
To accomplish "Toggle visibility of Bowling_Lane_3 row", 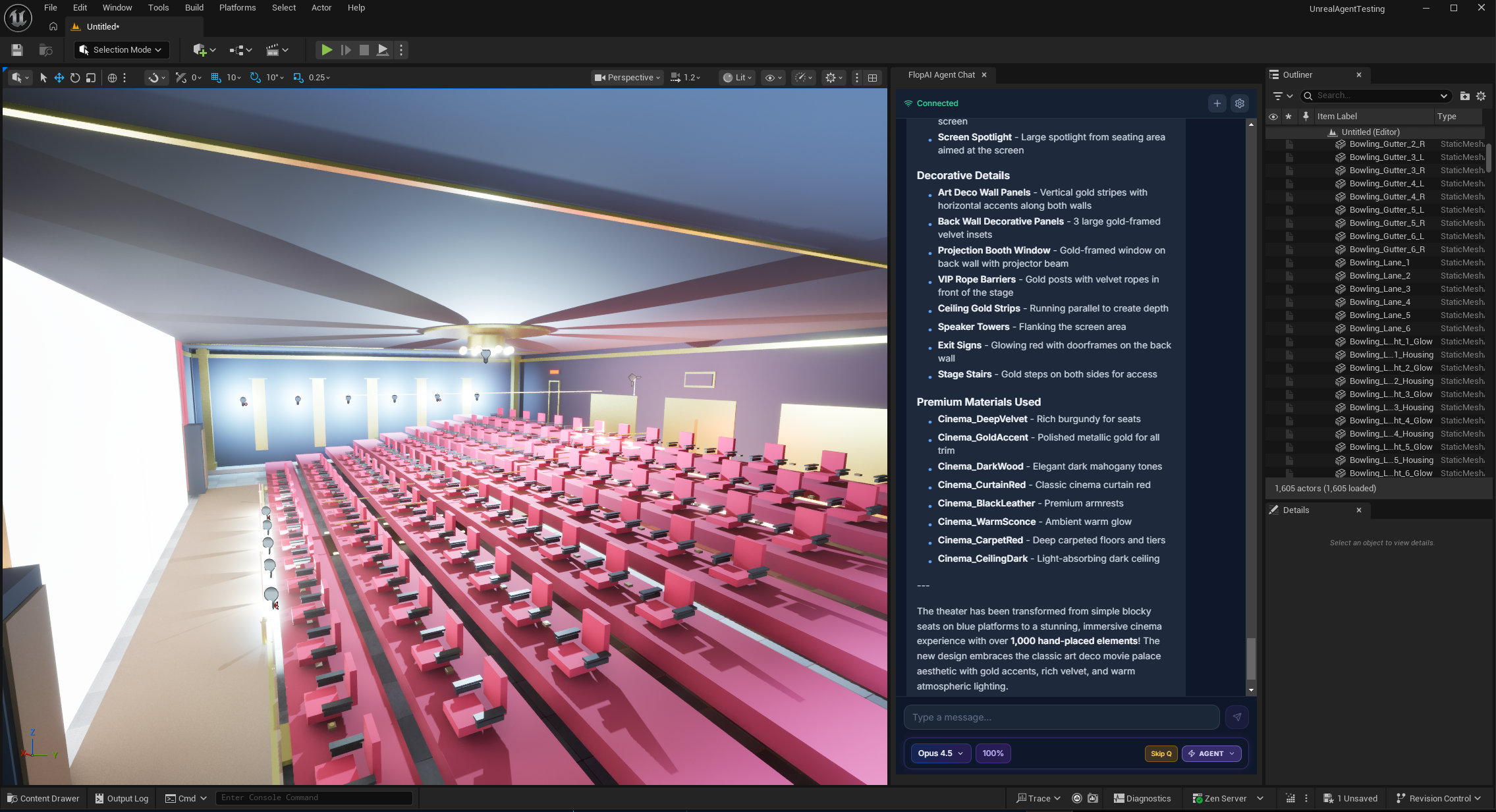I will [x=1273, y=289].
